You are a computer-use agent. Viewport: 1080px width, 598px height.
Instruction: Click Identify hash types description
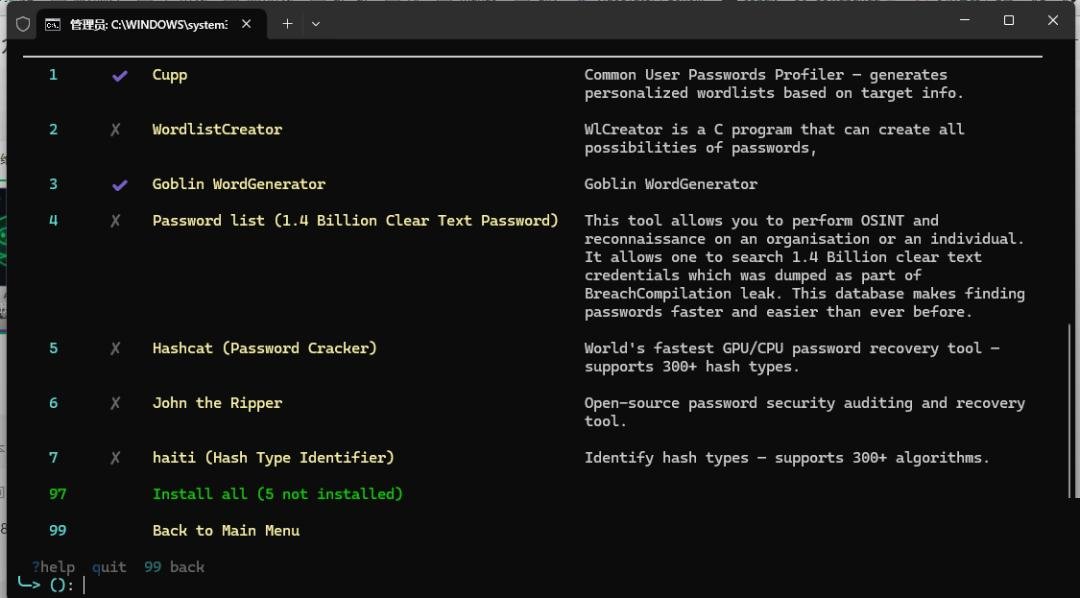pyautogui.click(x=787, y=457)
